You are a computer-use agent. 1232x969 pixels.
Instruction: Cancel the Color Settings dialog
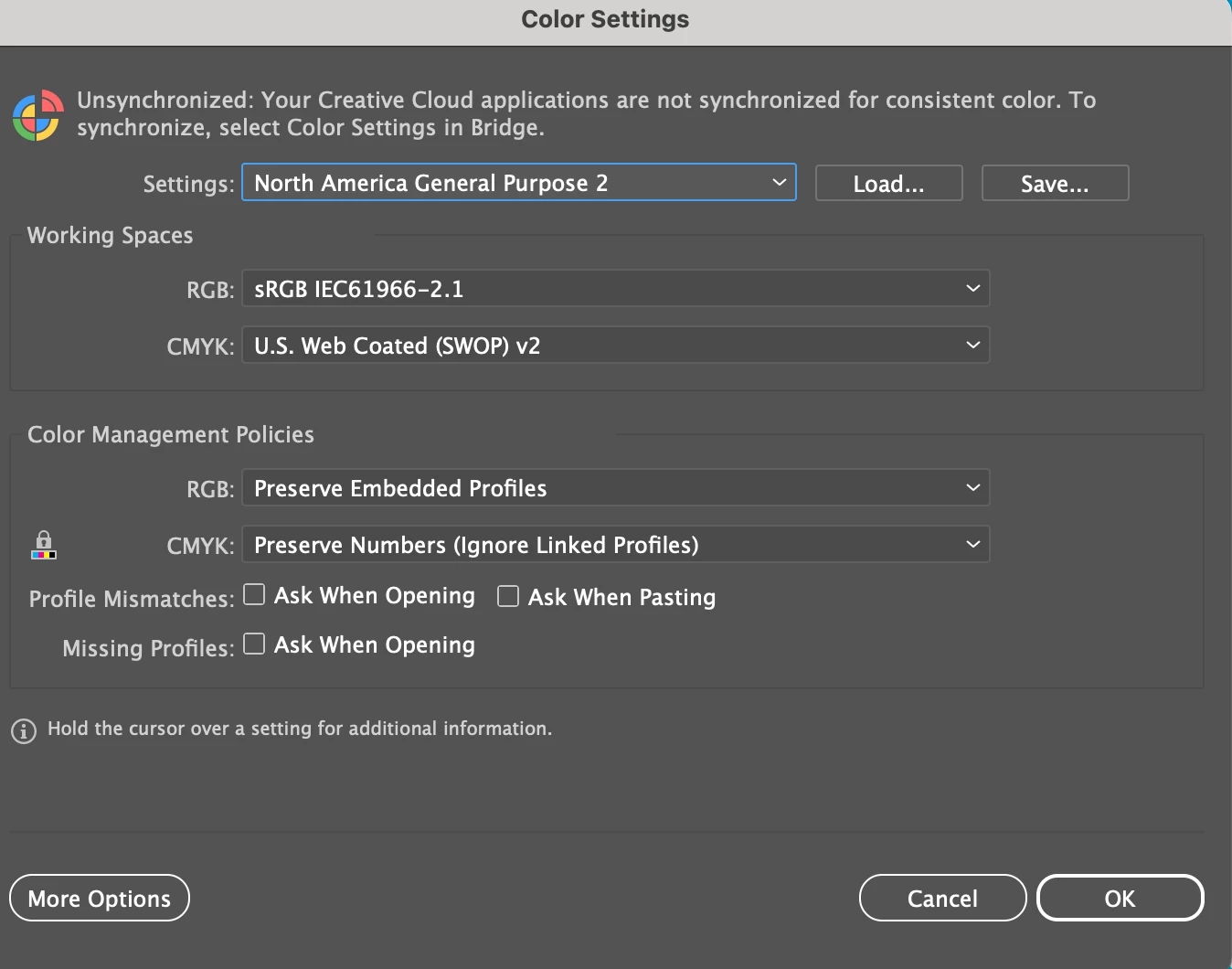(943, 899)
